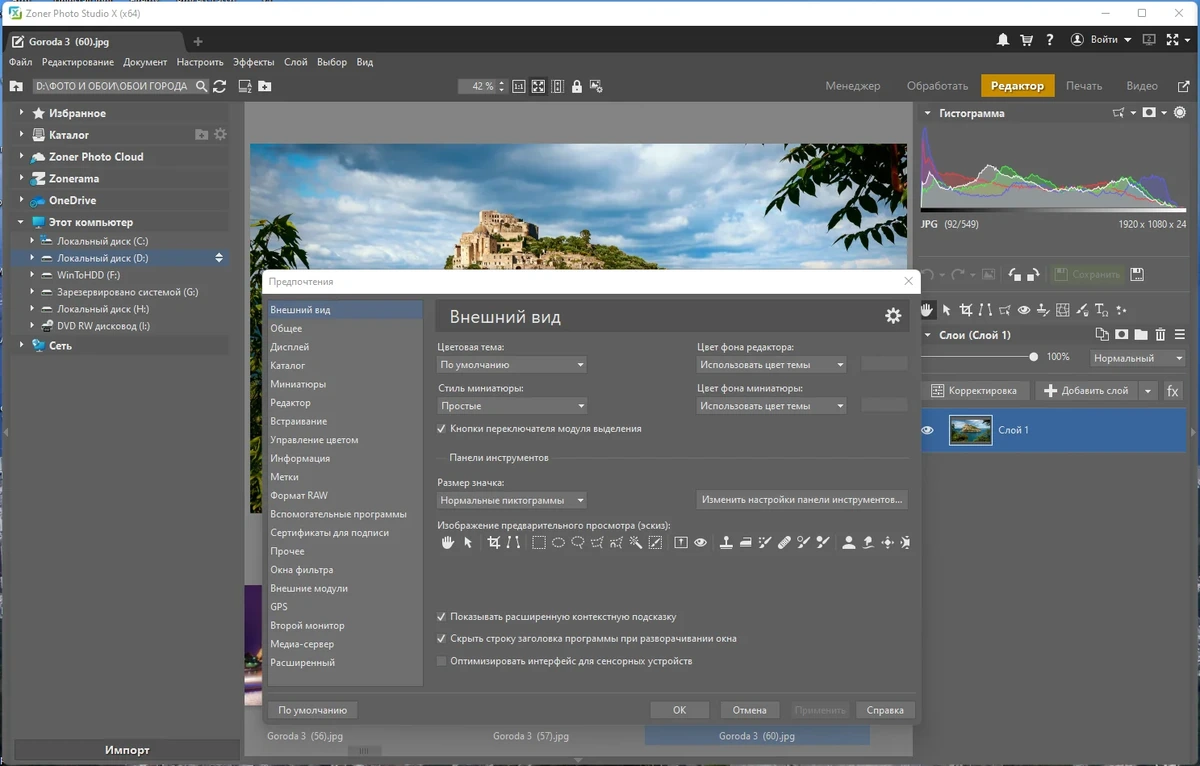Open the preferences gear icon in Внешний вид header
This screenshot has width=1200, height=766.
click(893, 316)
